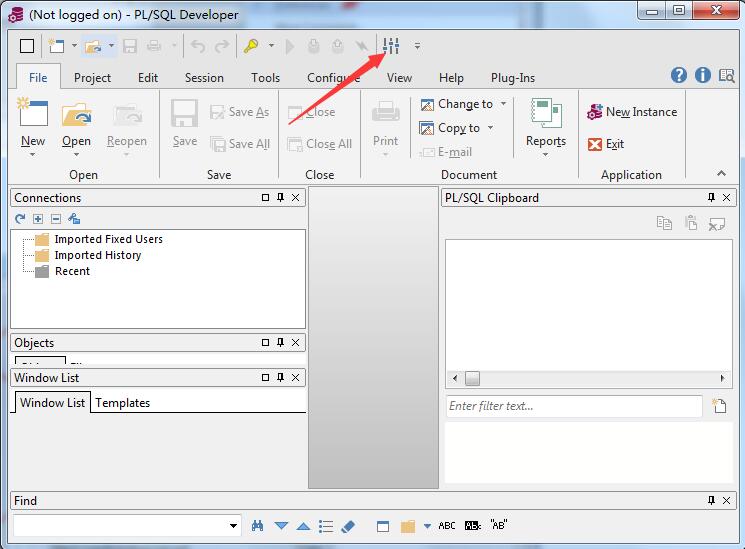Switch to the Templates tab
The height and width of the screenshot is (549, 745).
[123, 403]
